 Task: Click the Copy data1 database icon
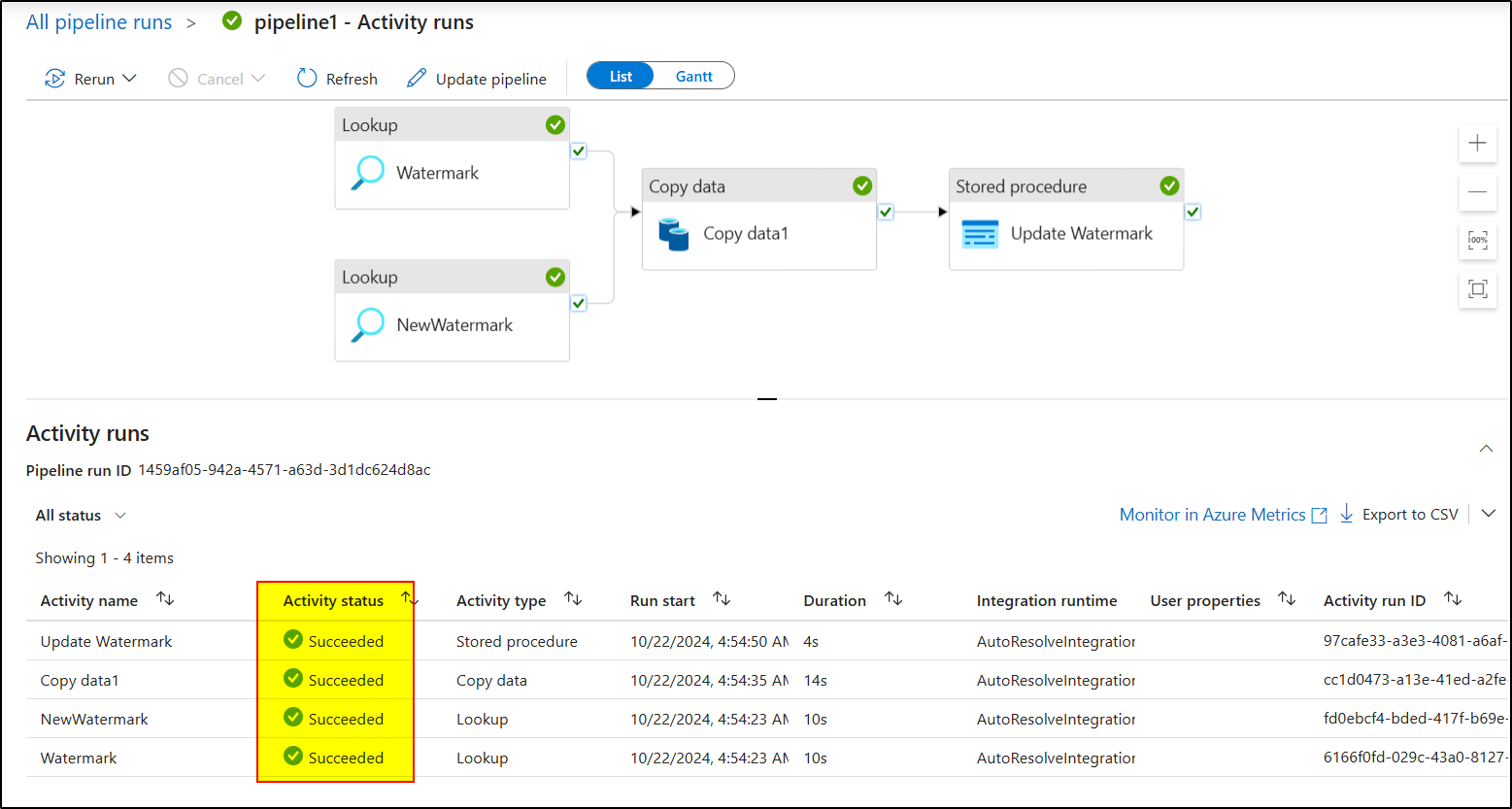(x=673, y=234)
